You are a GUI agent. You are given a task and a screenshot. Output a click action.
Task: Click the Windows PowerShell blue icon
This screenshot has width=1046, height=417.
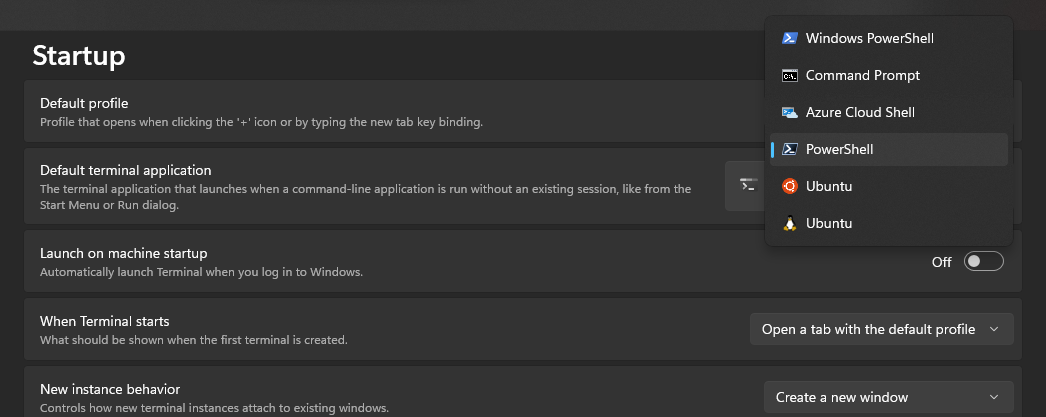(x=790, y=38)
